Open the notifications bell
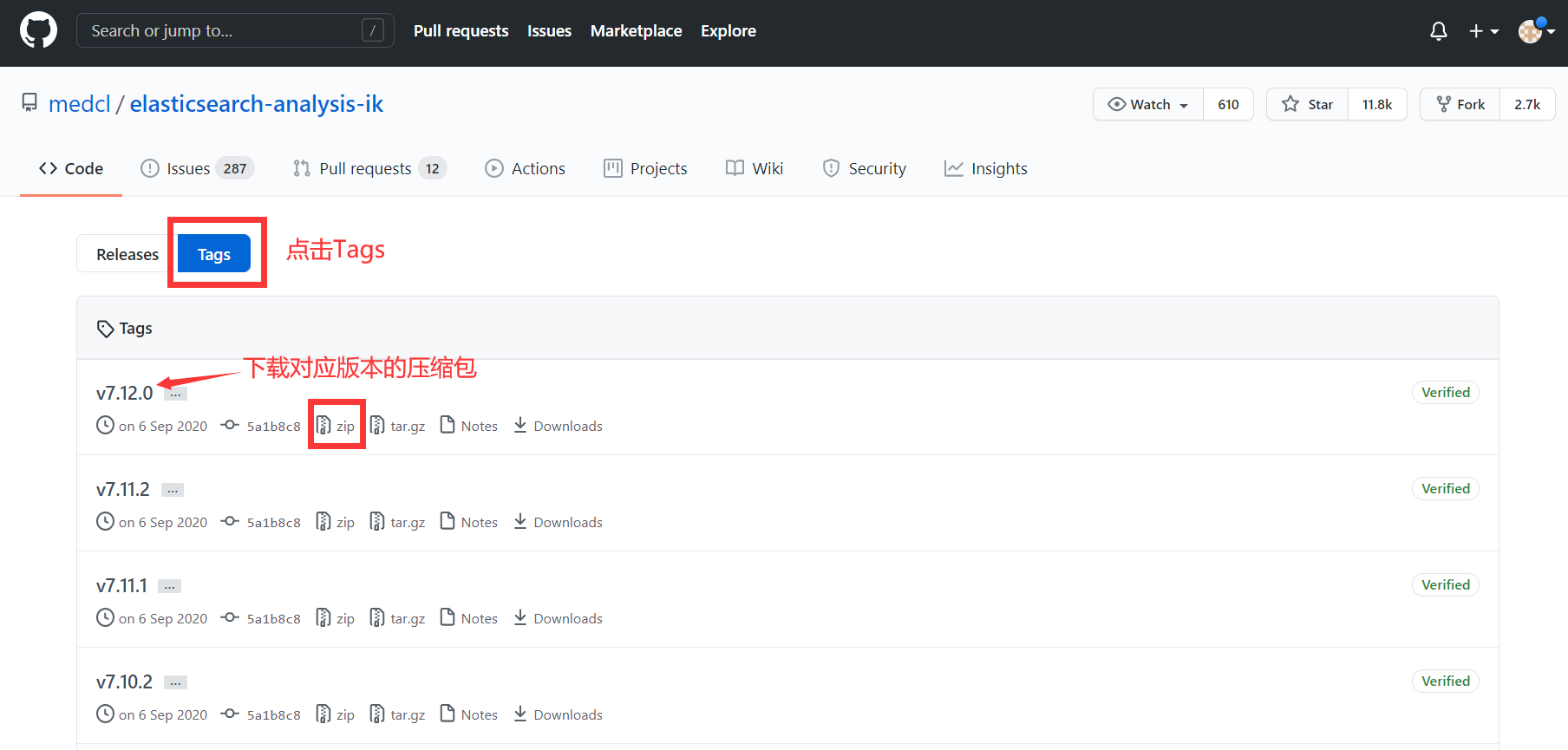The image size is (1568, 750). pyautogui.click(x=1439, y=31)
